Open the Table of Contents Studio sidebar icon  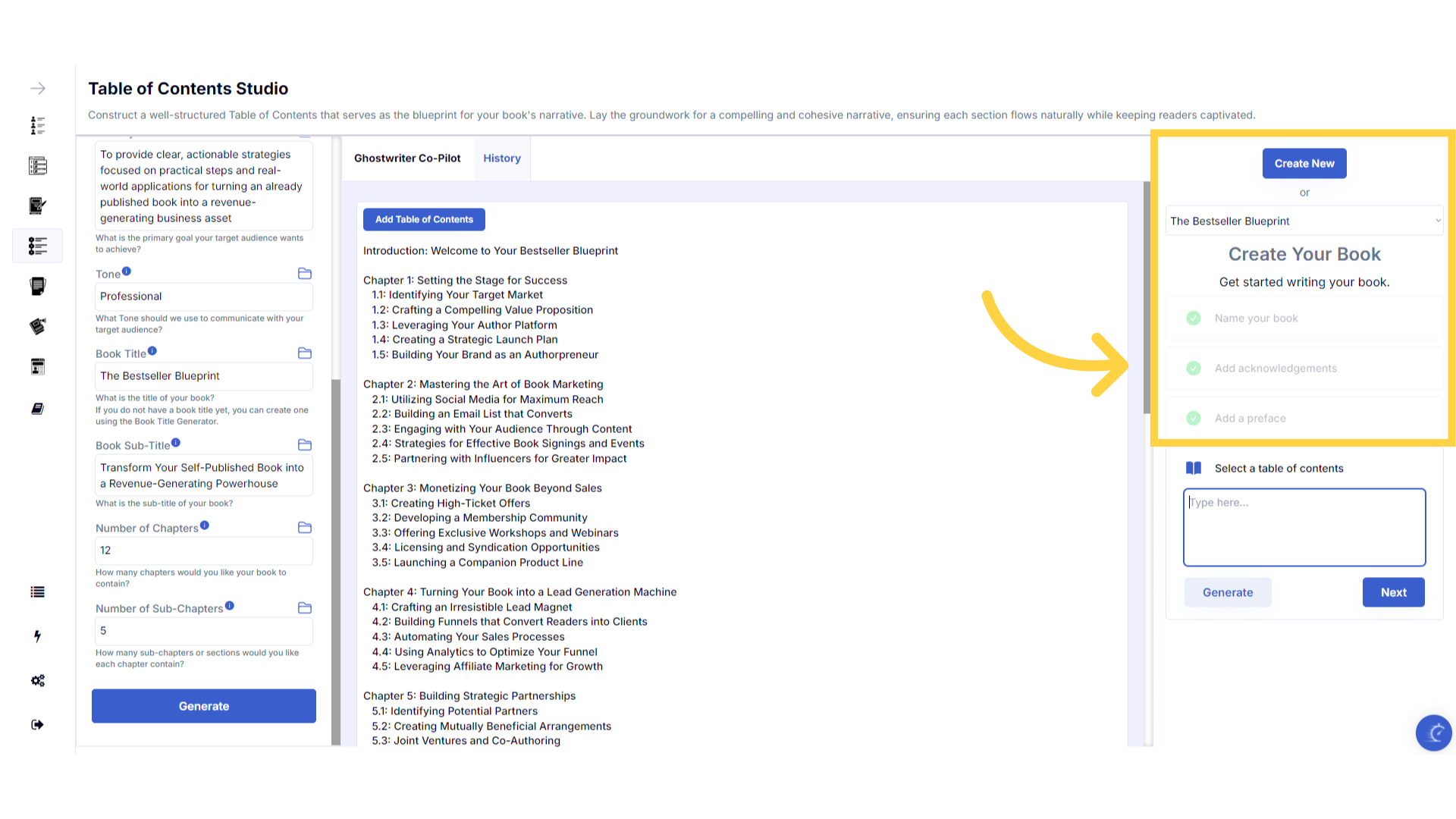[x=38, y=246]
